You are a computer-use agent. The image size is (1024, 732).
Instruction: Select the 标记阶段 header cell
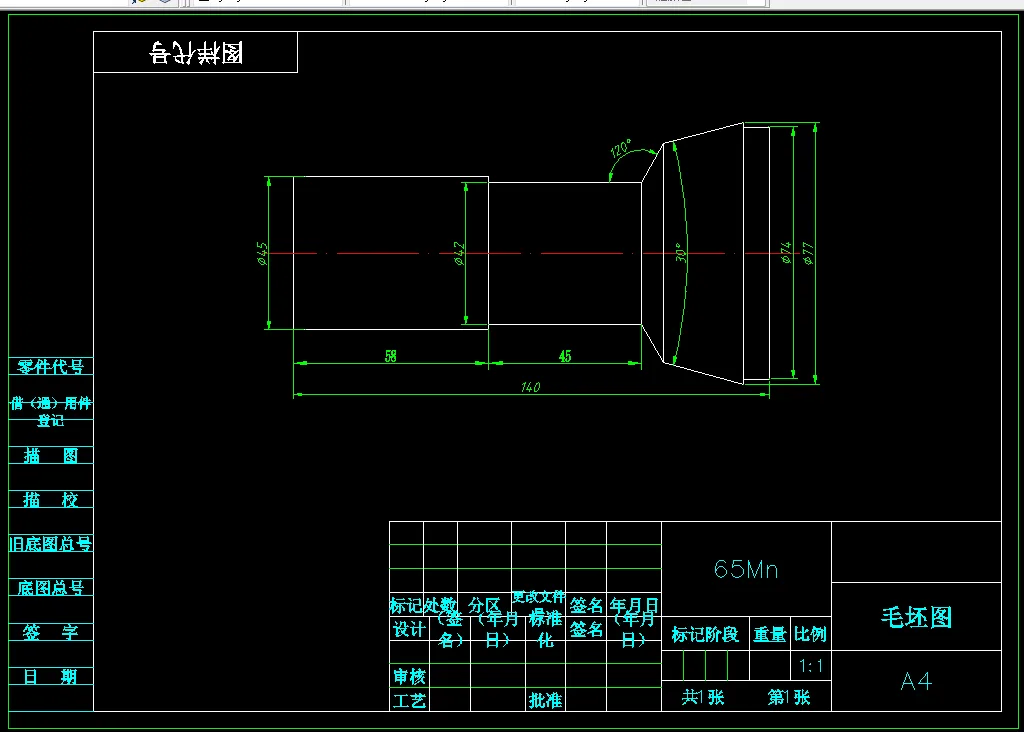pos(705,634)
